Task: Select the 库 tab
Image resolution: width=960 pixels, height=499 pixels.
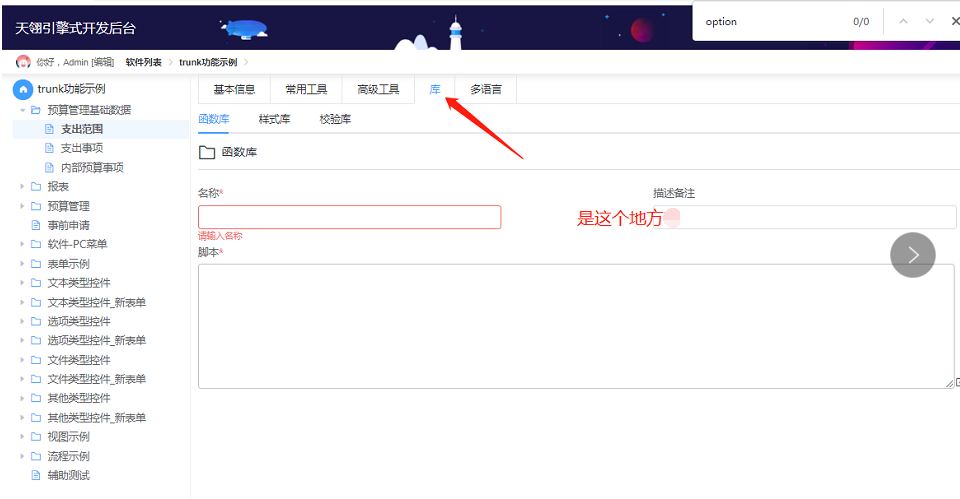Action: pyautogui.click(x=435, y=89)
